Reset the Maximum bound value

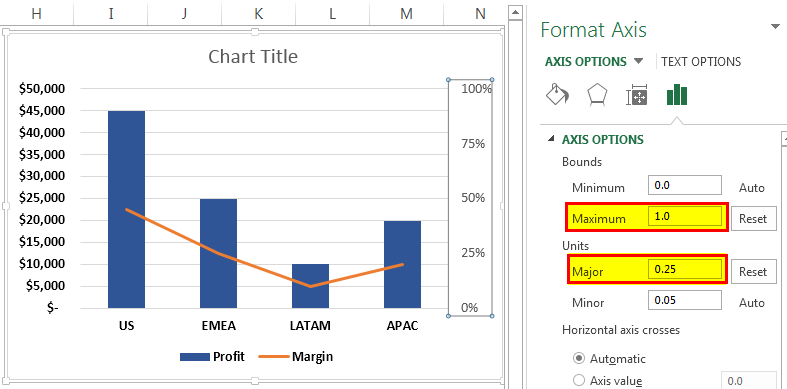coord(753,218)
